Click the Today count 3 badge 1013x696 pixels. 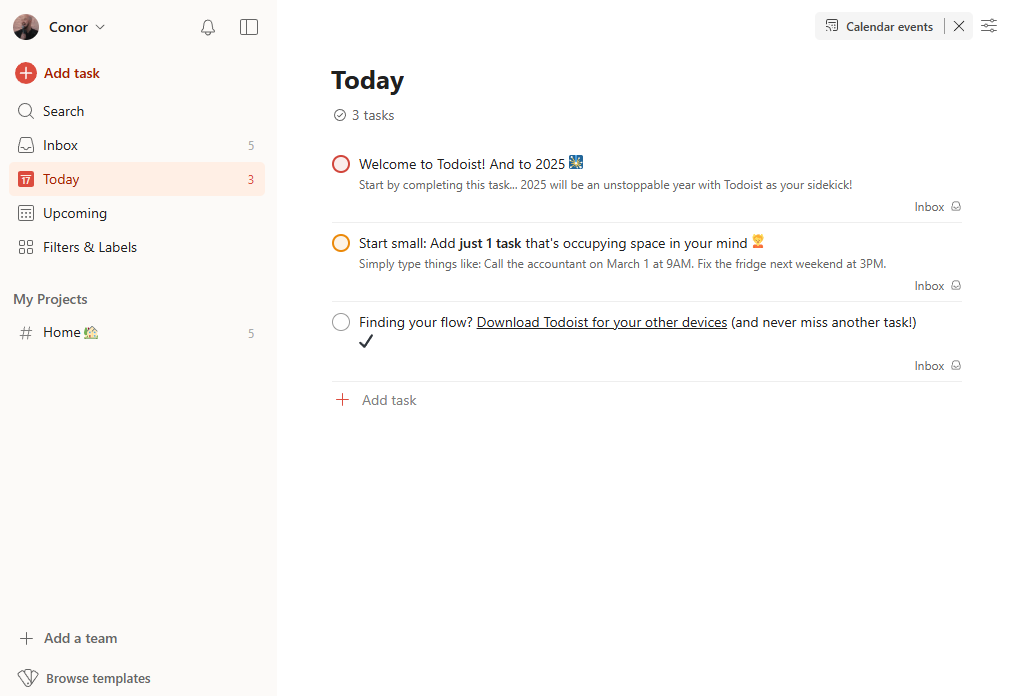pos(251,180)
